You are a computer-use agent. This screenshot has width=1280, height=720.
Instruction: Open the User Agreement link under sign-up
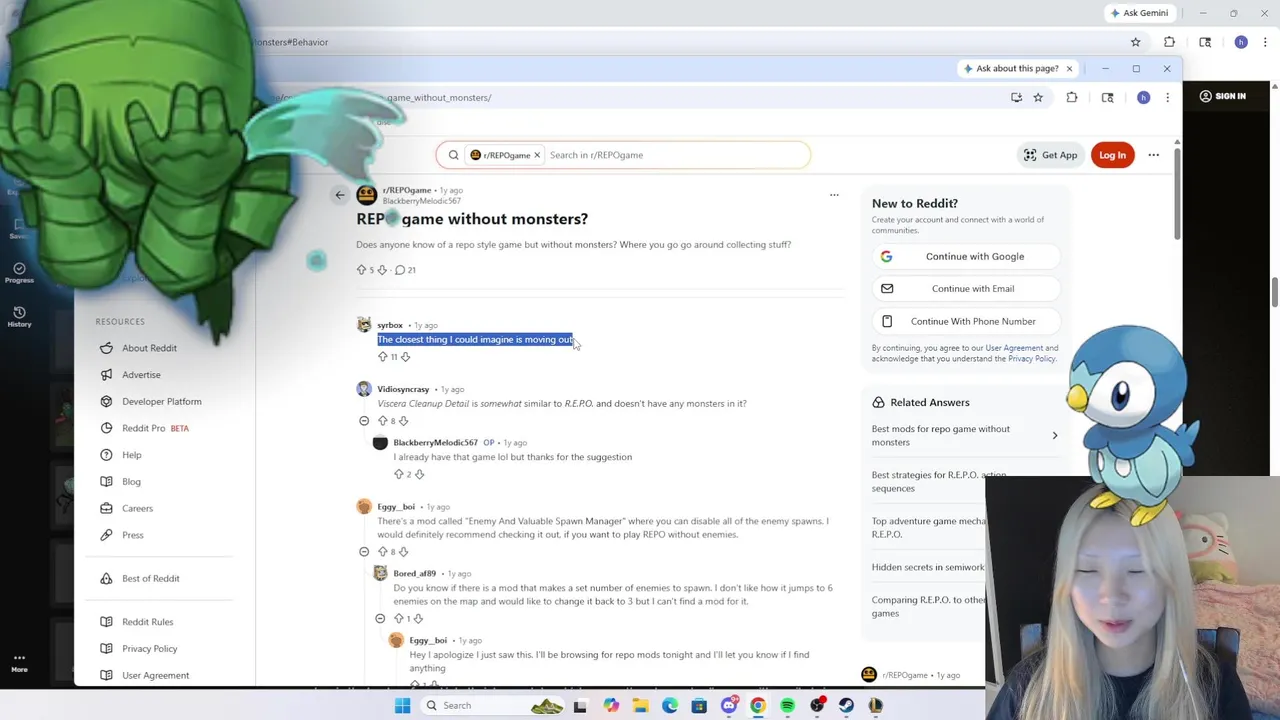tap(1013, 348)
